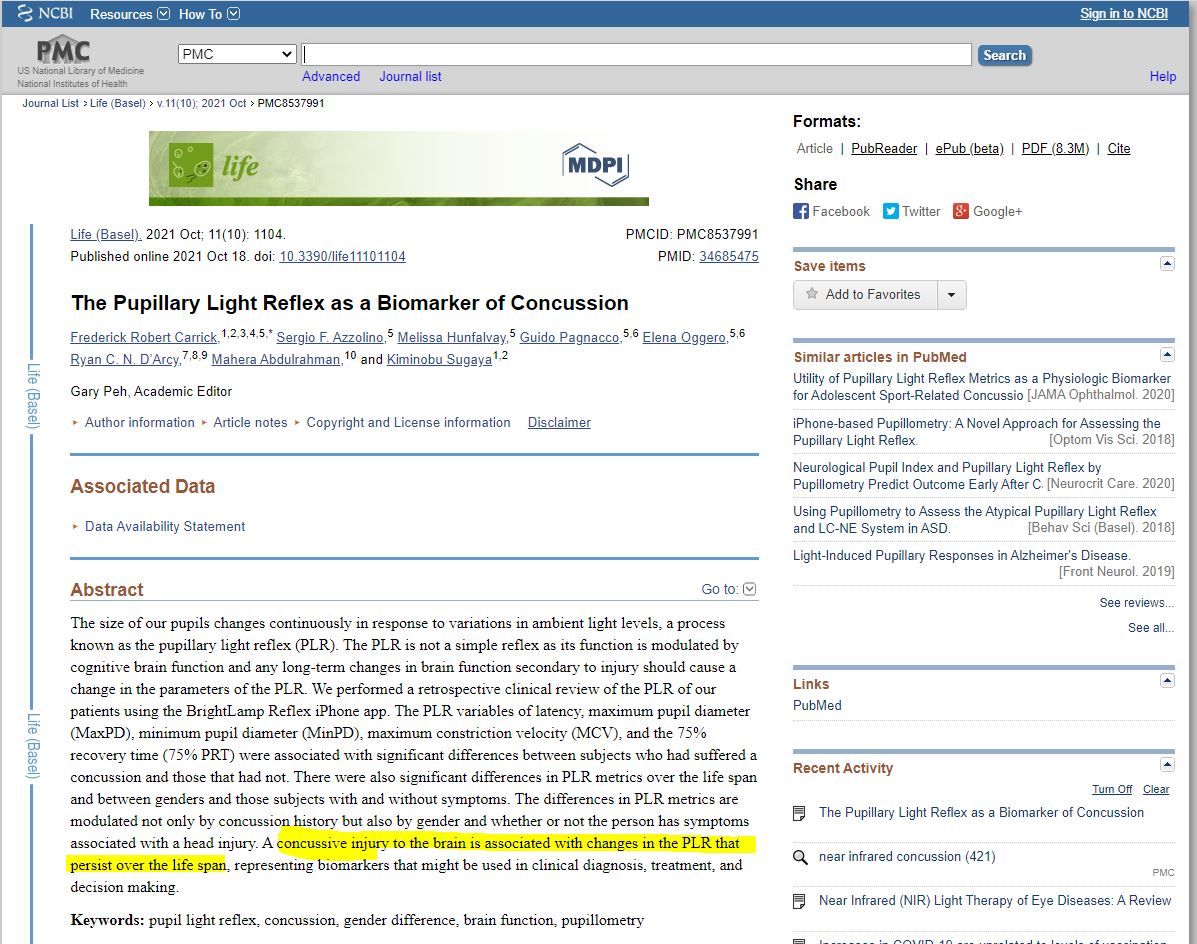Click into the search text field

tap(637, 54)
